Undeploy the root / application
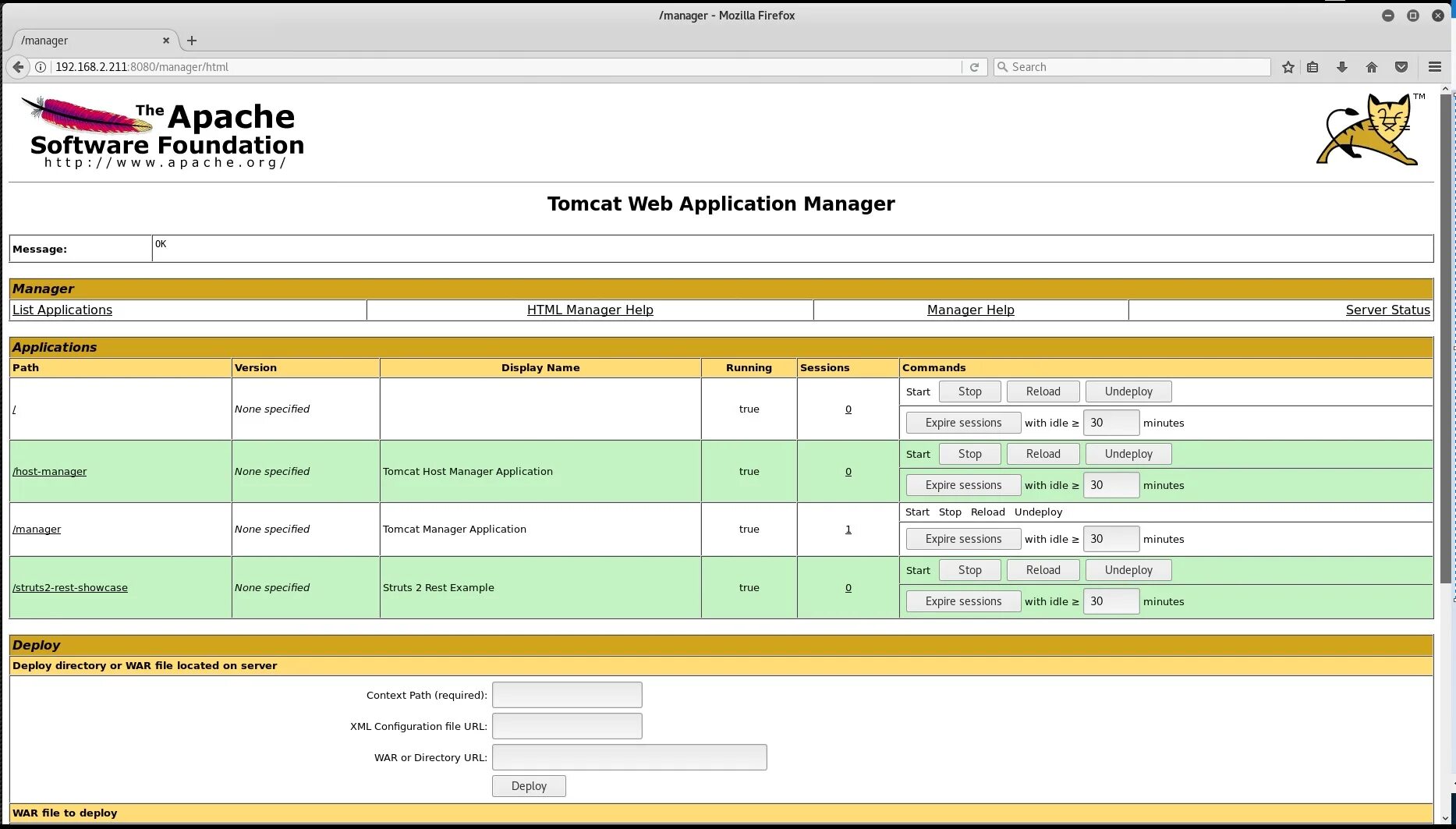Viewport: 1456px width, 829px height. coord(1128,391)
